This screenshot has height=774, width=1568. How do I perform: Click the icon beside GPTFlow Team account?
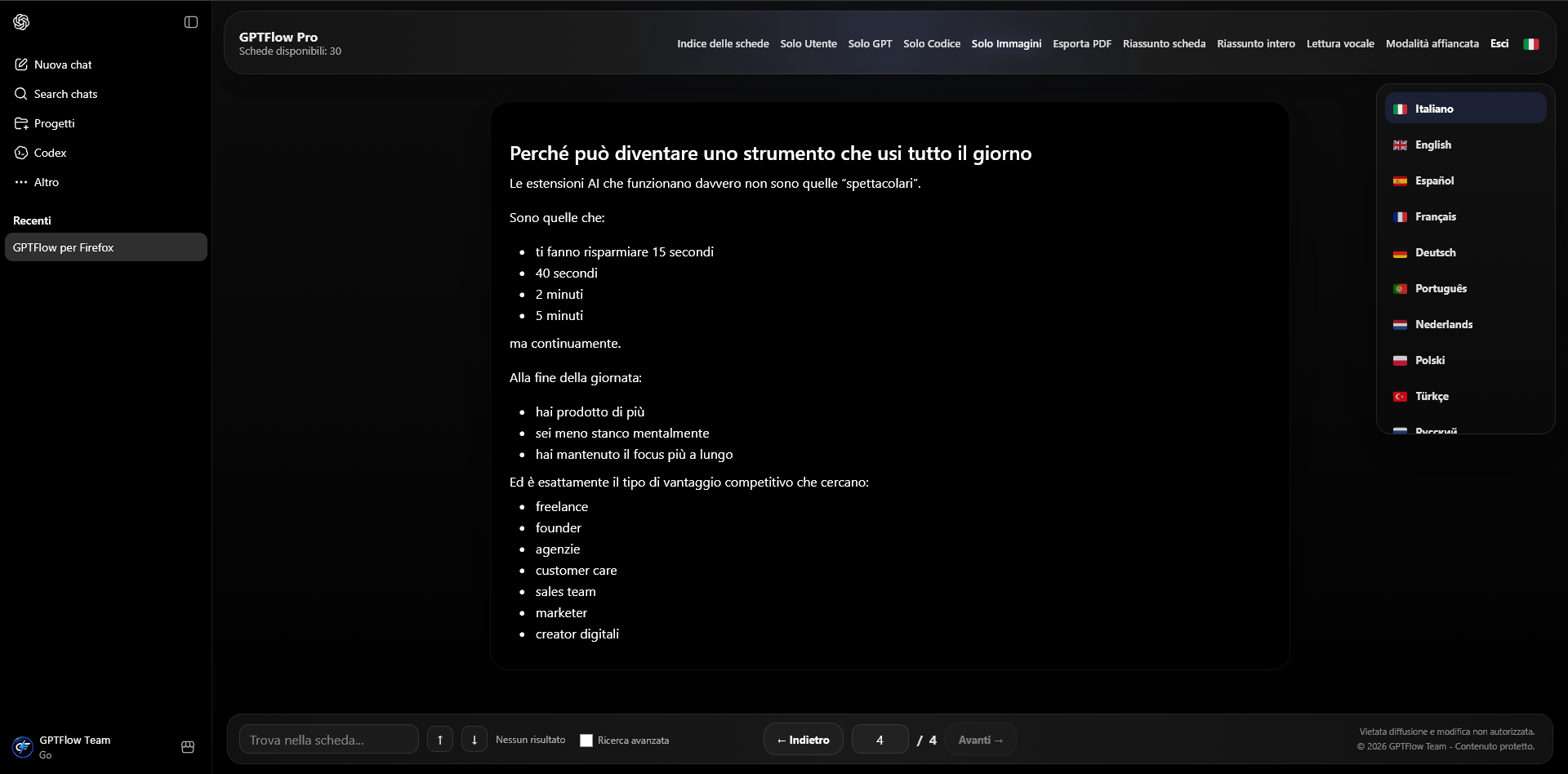click(188, 747)
